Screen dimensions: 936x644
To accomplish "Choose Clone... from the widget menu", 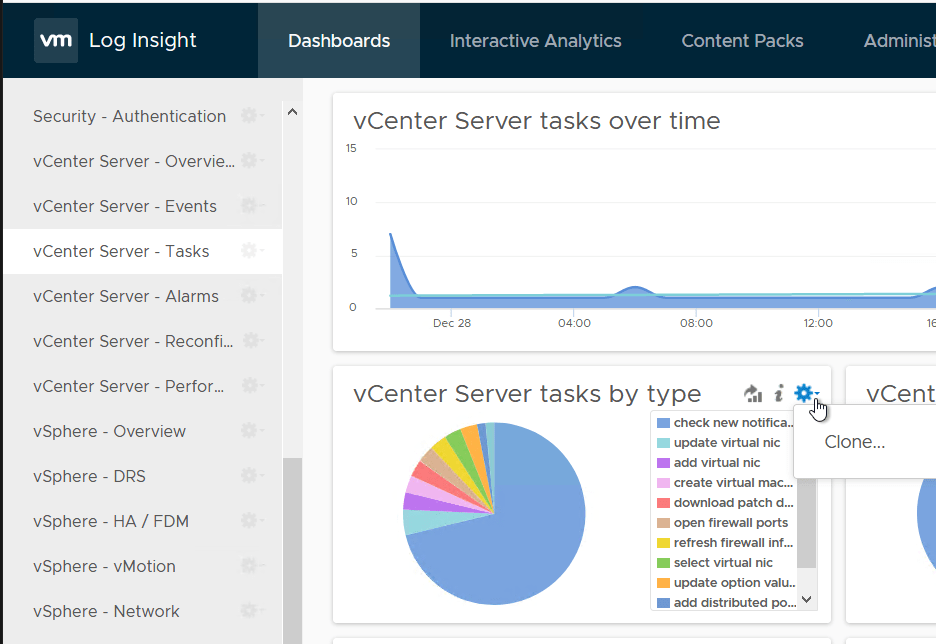I will pyautogui.click(x=854, y=442).
